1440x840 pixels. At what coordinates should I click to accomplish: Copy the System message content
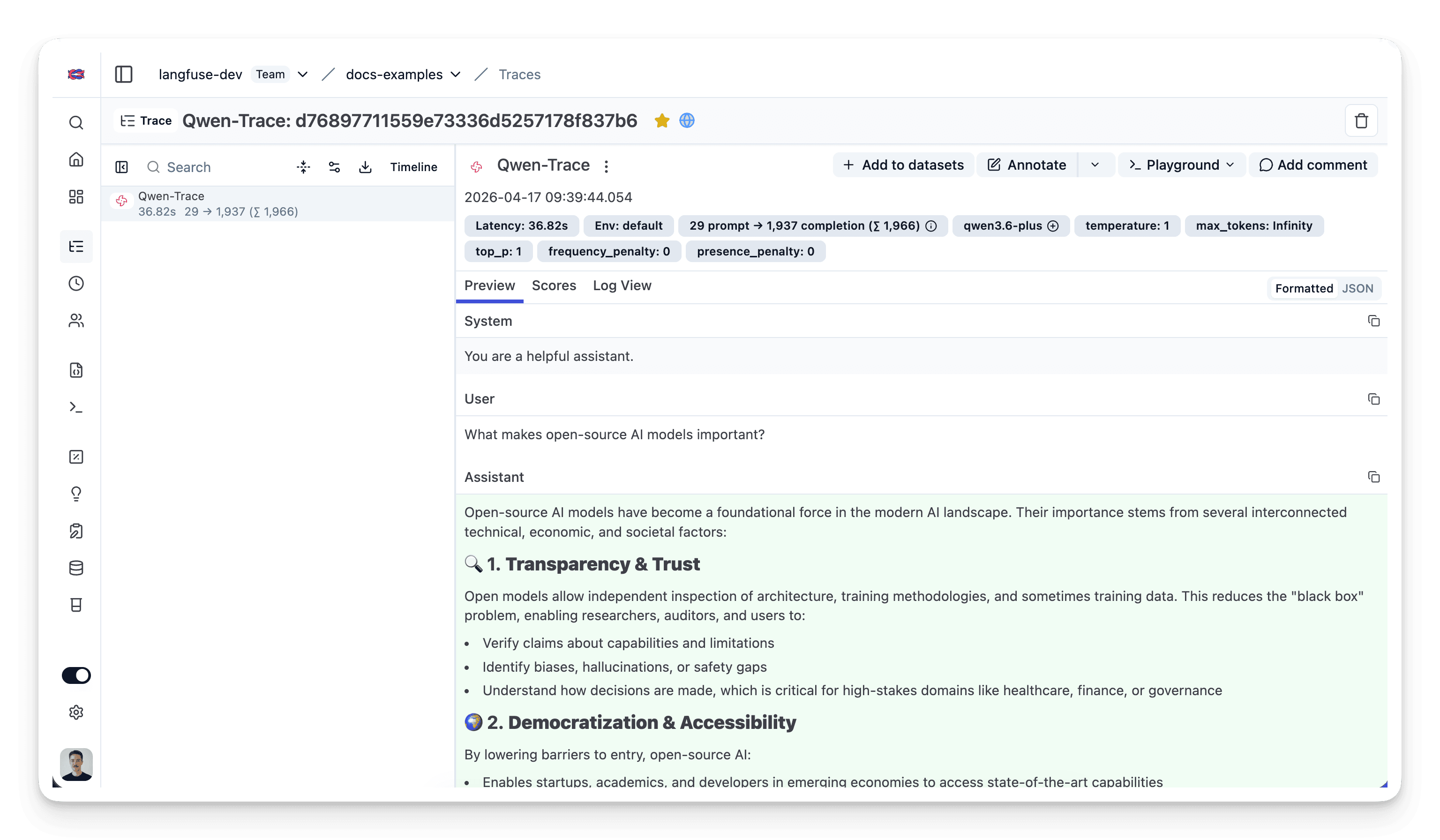(x=1373, y=321)
